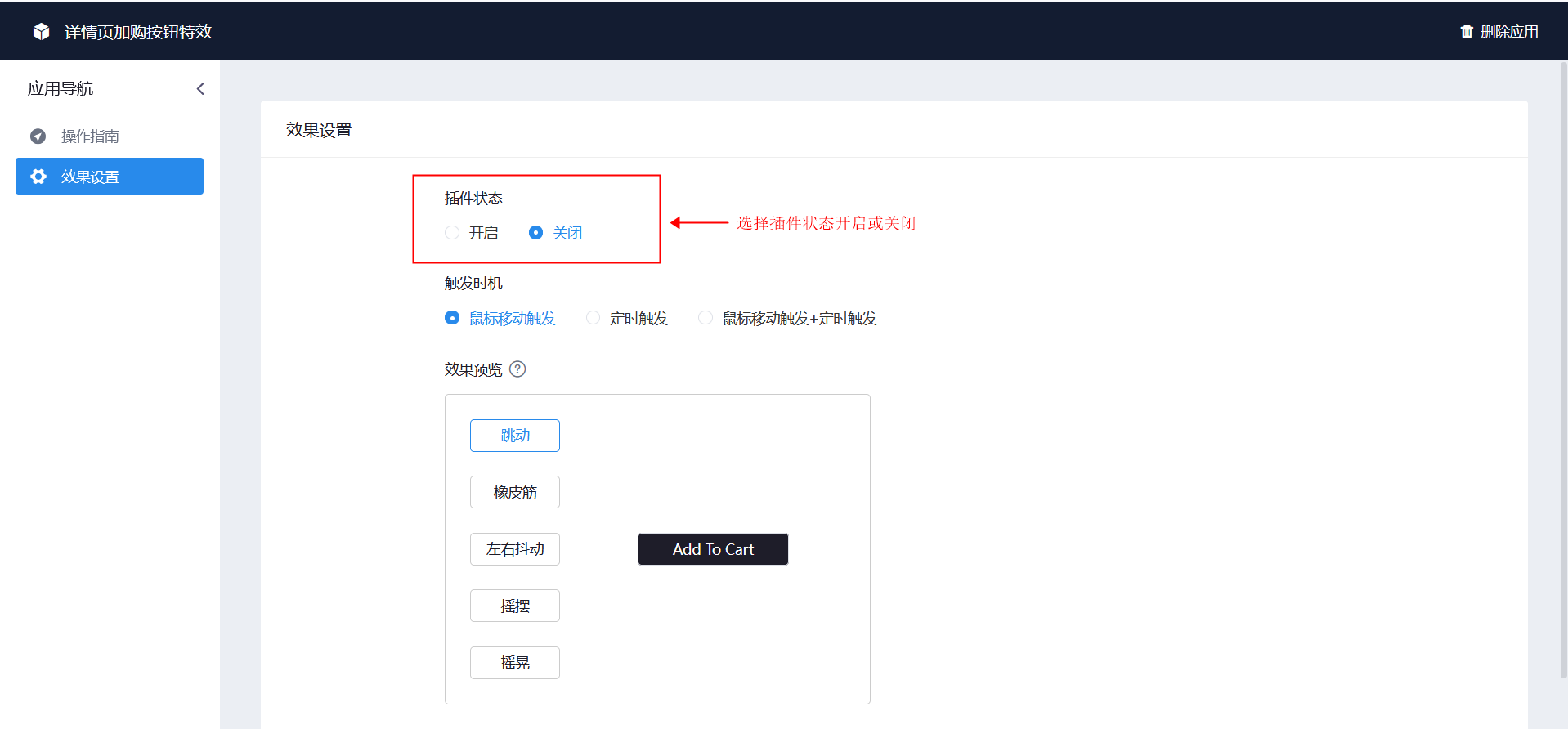Select the 橡皮筋 effect button

515,492
